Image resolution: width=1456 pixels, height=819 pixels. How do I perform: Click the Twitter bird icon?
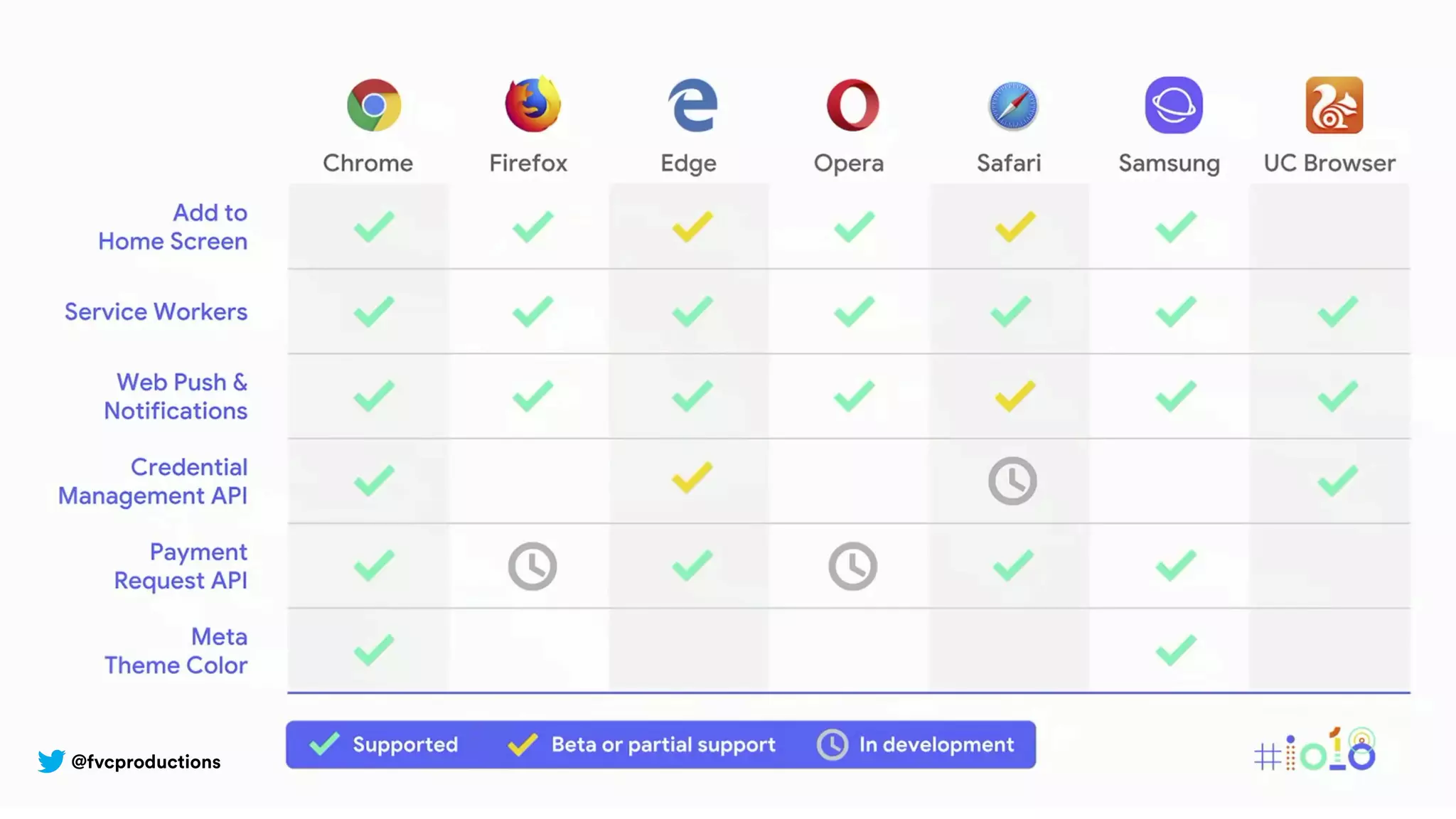(x=51, y=761)
